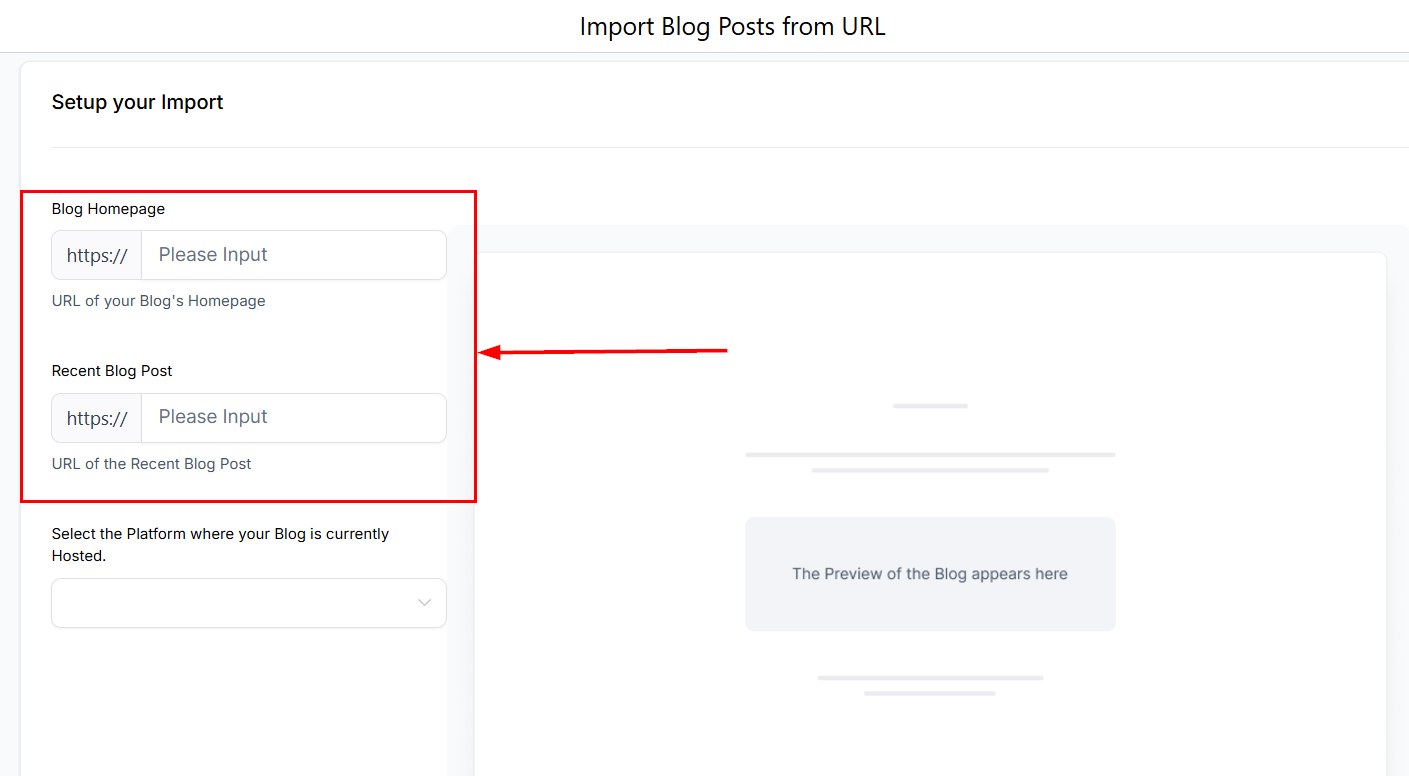The image size is (1409, 776).
Task: Click the bottom-most short skeleton line
Action: pos(930,693)
